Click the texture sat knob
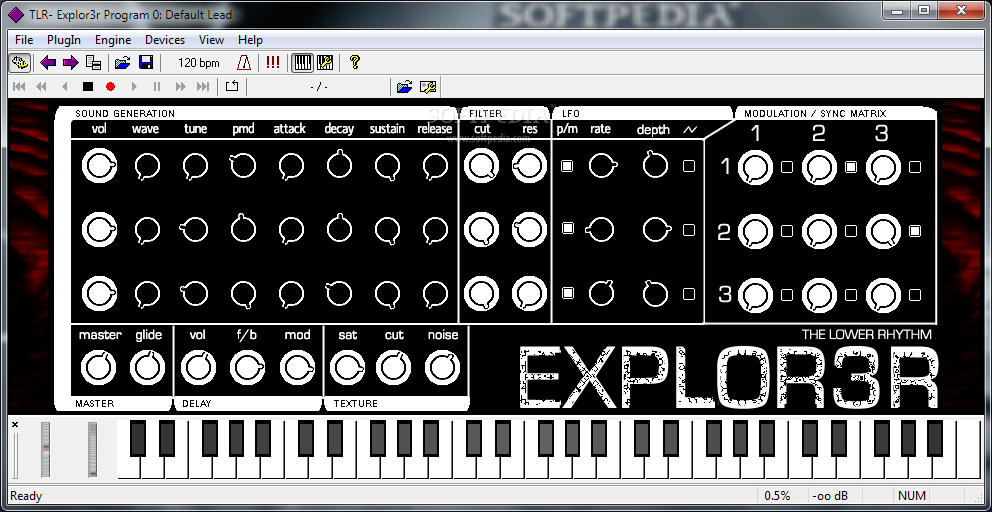The width and height of the screenshot is (992, 512). coord(347,368)
